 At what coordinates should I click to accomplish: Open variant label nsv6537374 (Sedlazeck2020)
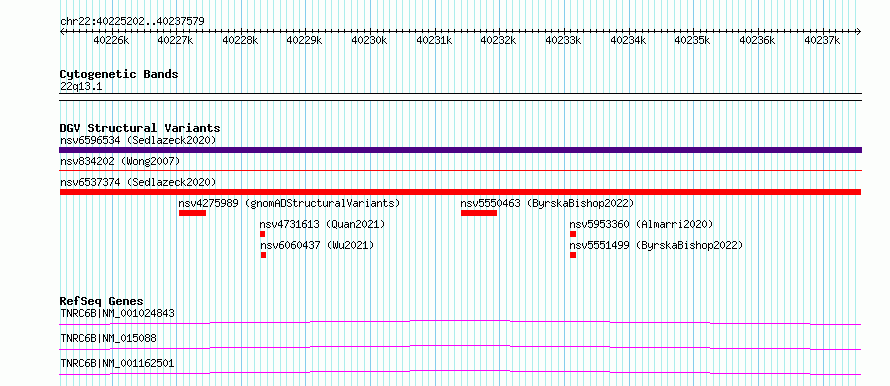pos(138,182)
